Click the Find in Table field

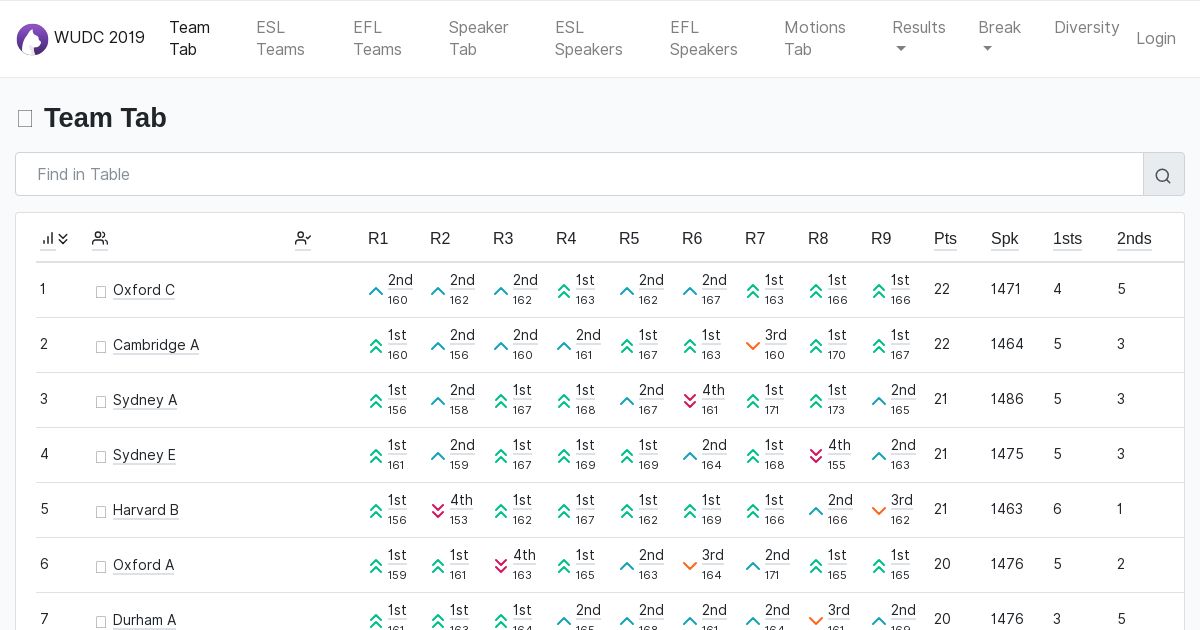point(579,175)
